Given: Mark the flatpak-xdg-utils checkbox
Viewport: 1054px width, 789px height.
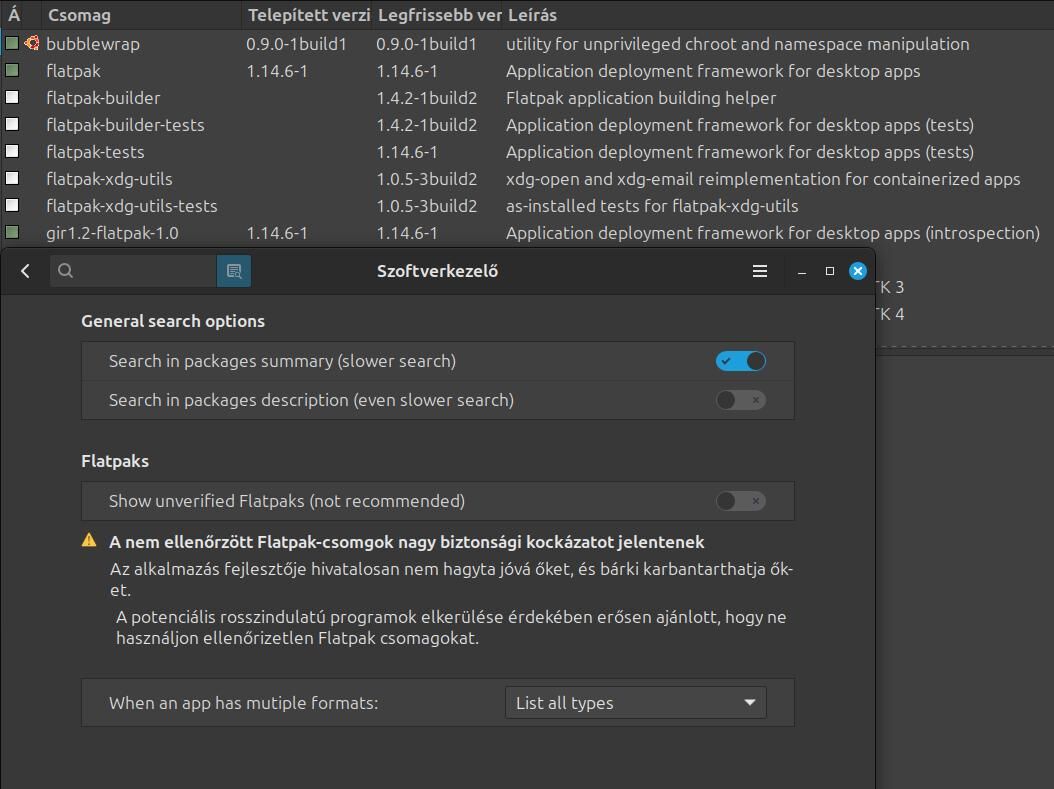Looking at the screenshot, I should click(x=12, y=177).
